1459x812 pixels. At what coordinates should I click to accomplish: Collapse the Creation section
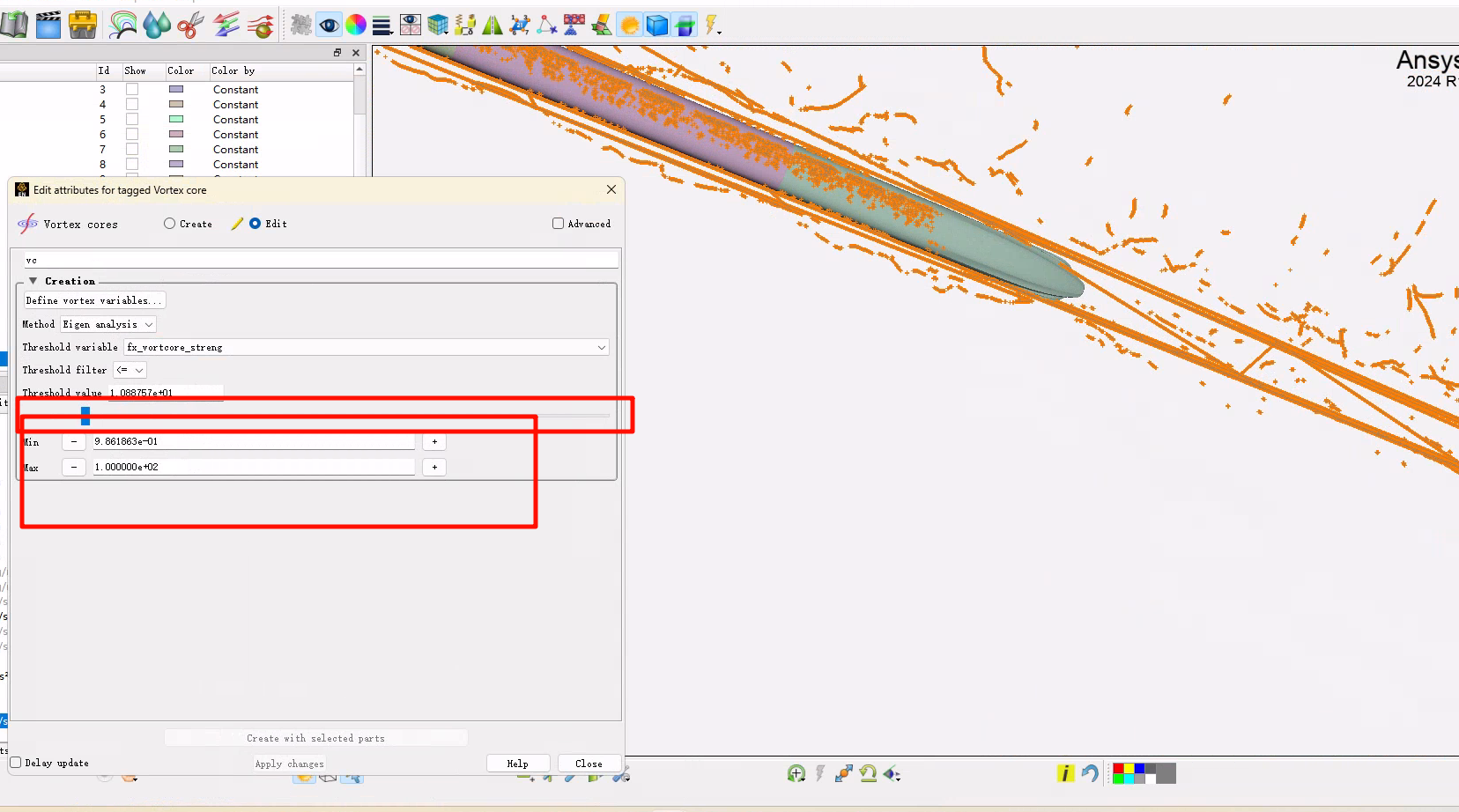[33, 281]
